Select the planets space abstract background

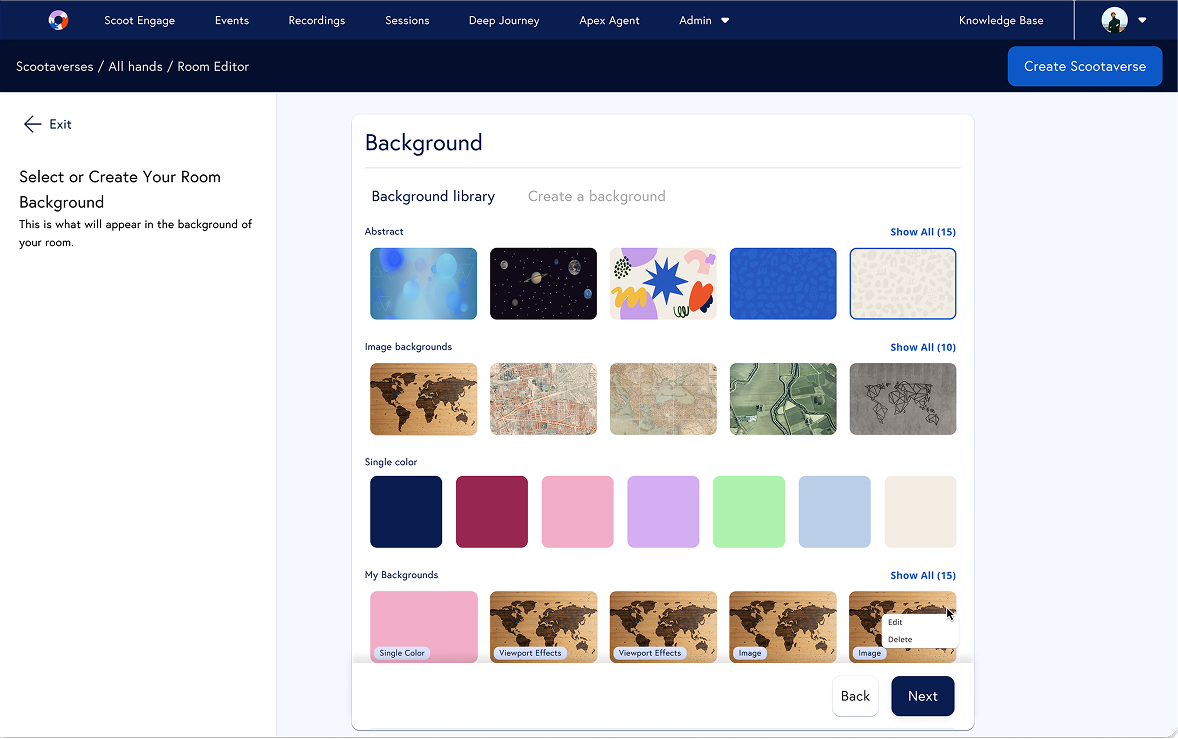tap(543, 284)
